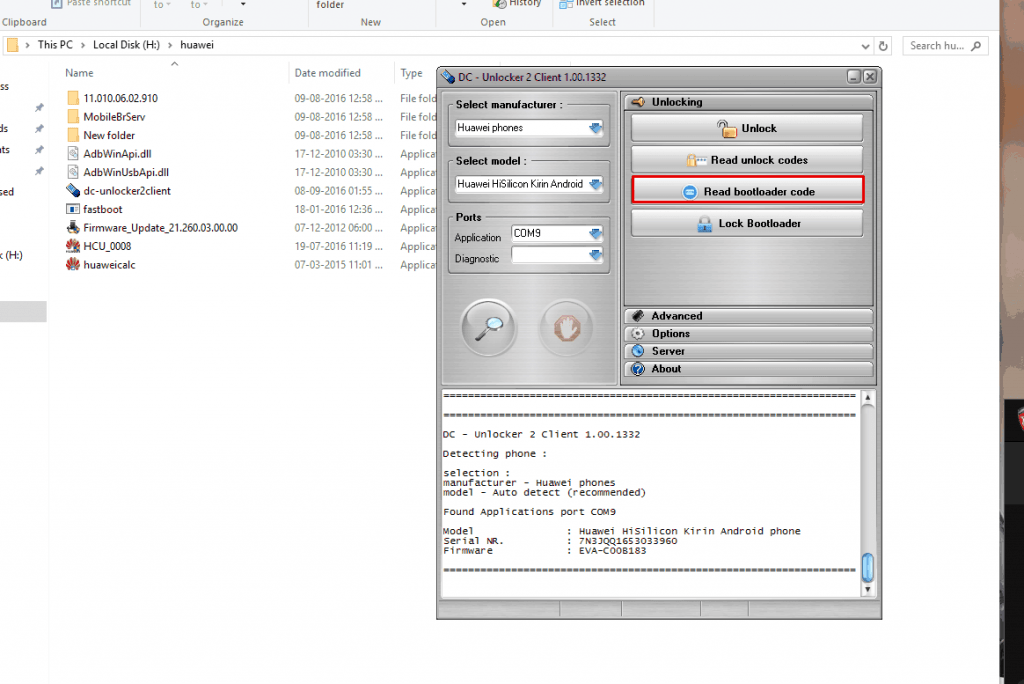This screenshot has width=1024, height=684.
Task: Click the Unlock button
Action: [746, 128]
